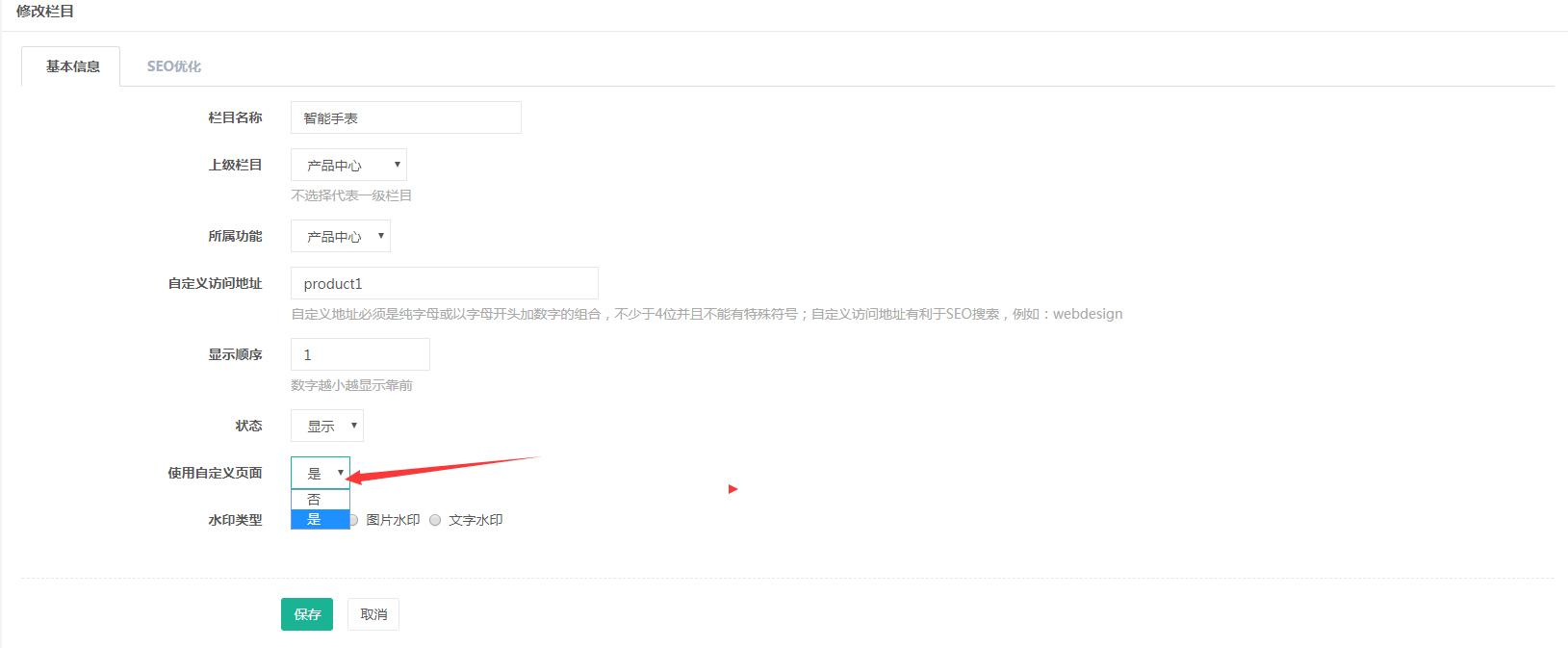Open the 状态 dropdown showing 显示
The height and width of the screenshot is (648, 1568).
tap(327, 426)
